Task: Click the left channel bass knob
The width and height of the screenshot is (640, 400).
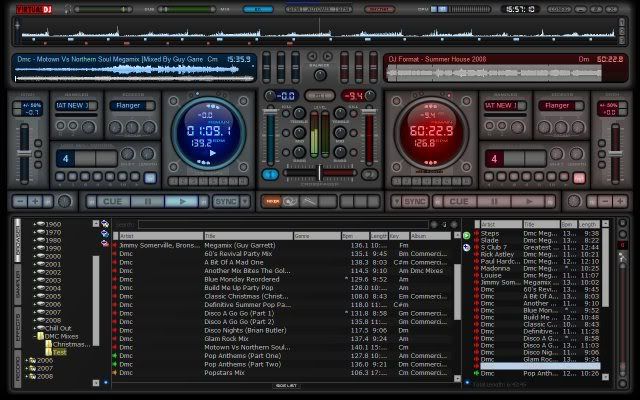Action: [299, 152]
